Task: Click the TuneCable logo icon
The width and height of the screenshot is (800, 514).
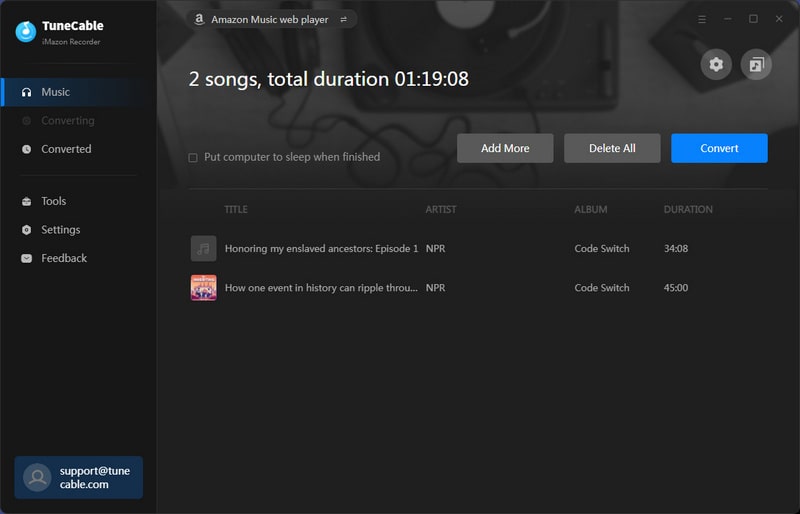Action: pyautogui.click(x=26, y=32)
